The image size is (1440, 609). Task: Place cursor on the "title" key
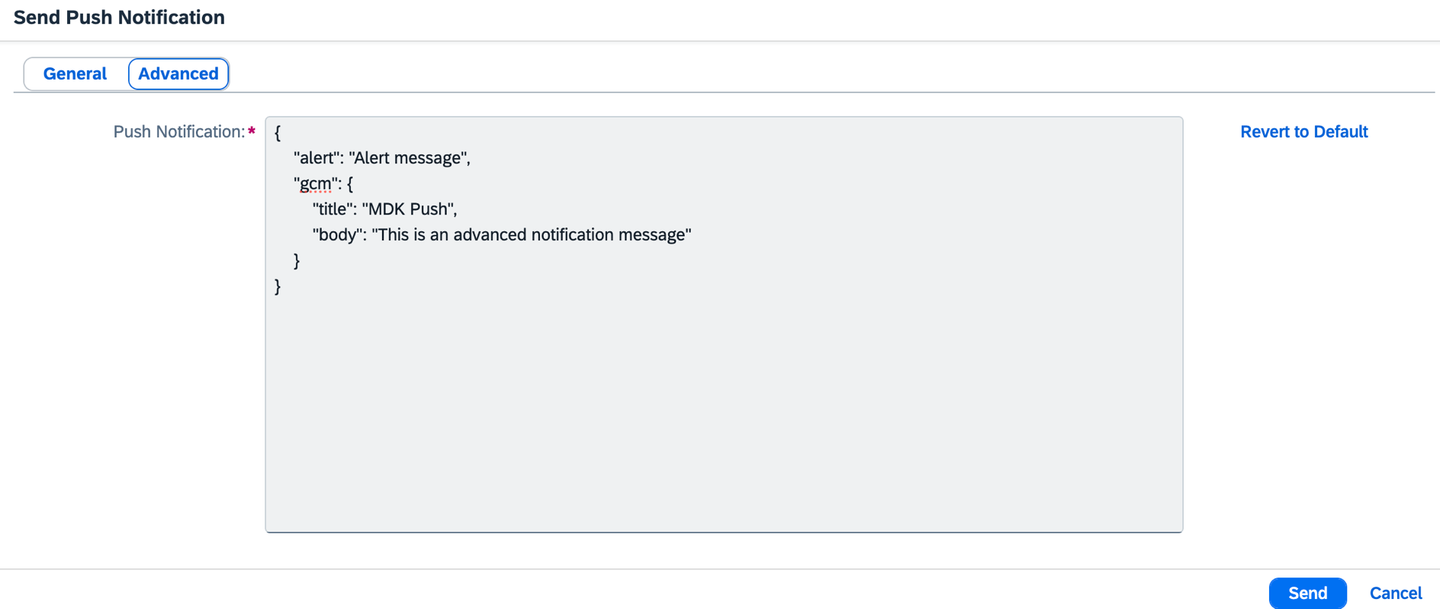(333, 210)
